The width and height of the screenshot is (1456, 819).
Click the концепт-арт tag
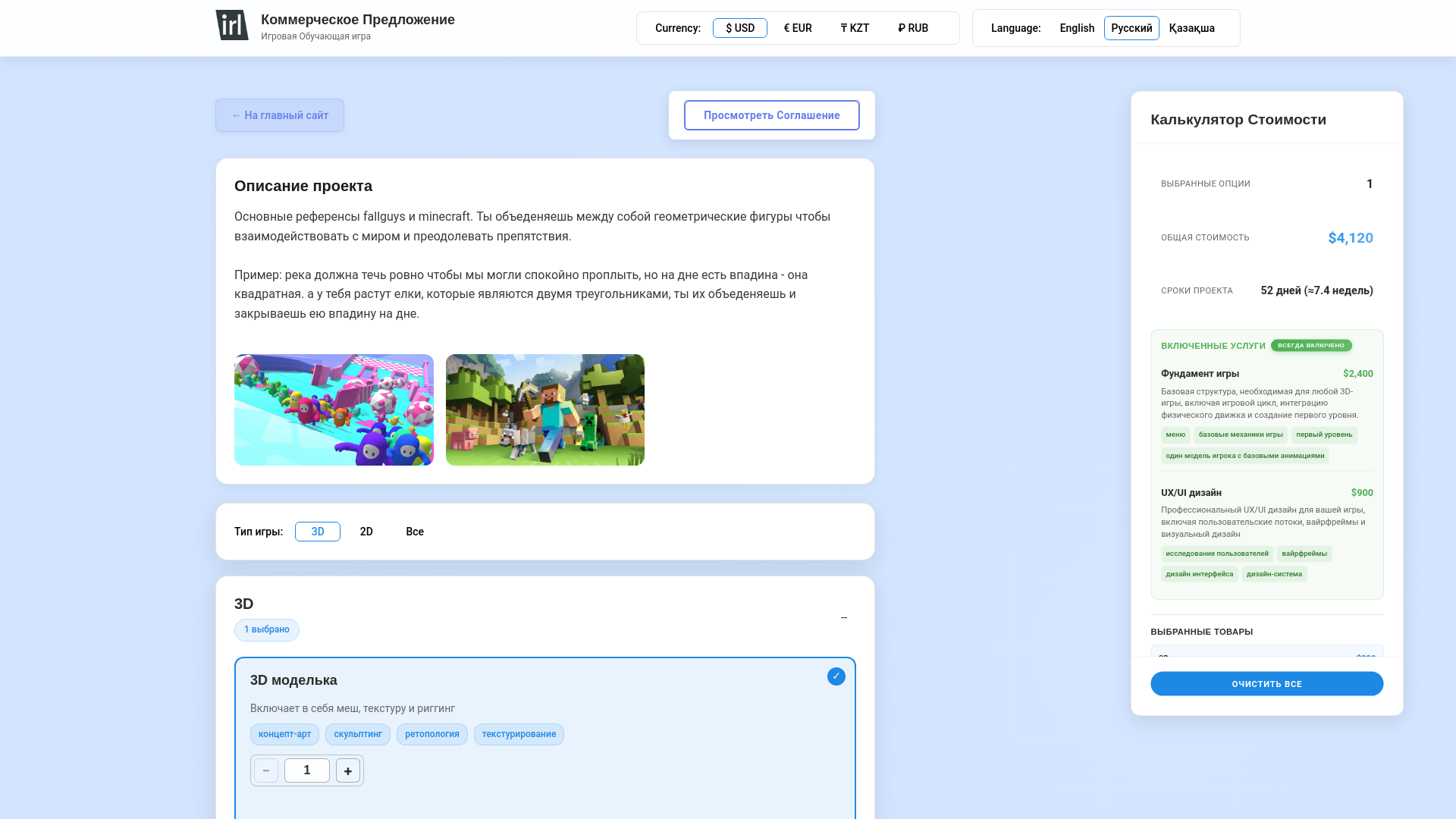[284, 734]
